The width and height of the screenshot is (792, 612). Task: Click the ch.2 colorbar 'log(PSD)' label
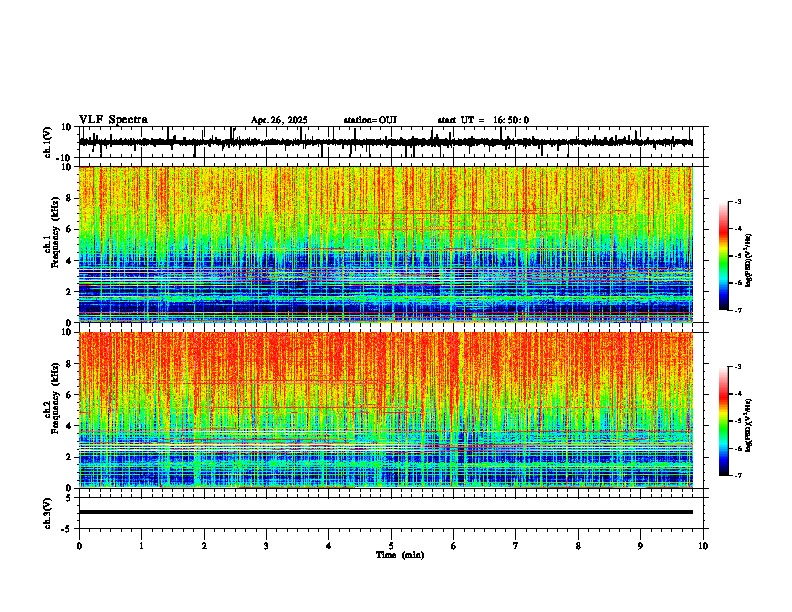click(748, 426)
